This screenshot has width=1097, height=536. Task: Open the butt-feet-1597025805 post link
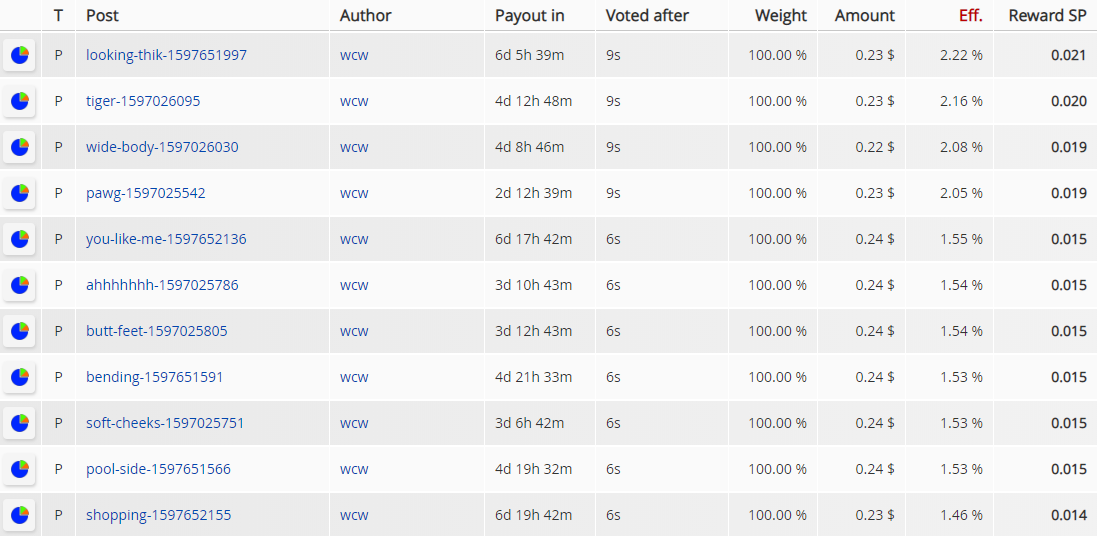click(x=157, y=331)
